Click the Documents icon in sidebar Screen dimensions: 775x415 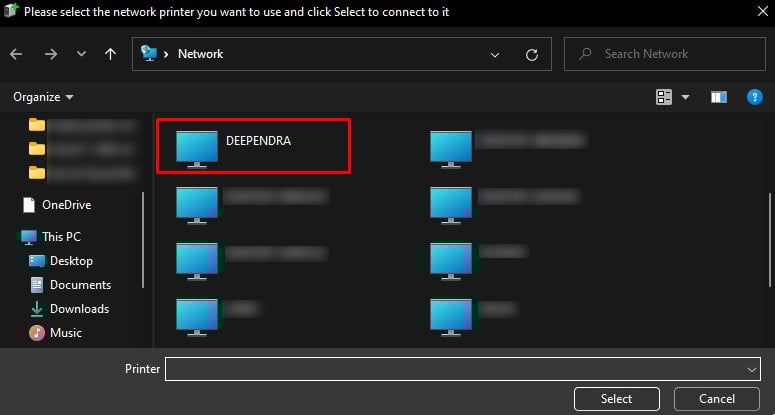click(x=37, y=285)
